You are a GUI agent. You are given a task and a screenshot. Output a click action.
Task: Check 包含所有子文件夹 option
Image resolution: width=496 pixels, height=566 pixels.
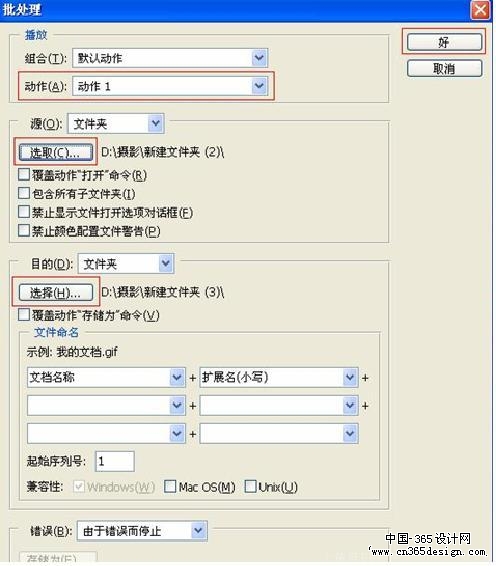click(24, 193)
